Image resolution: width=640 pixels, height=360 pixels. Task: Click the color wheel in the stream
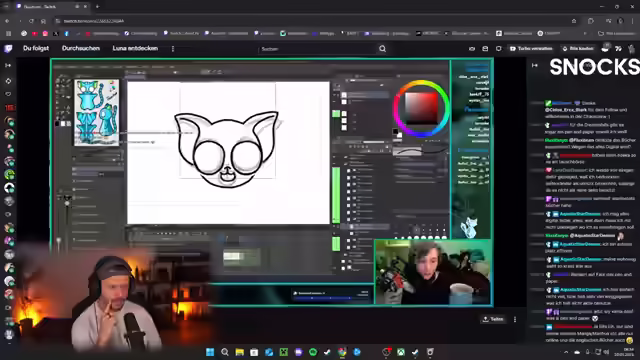pos(422,109)
